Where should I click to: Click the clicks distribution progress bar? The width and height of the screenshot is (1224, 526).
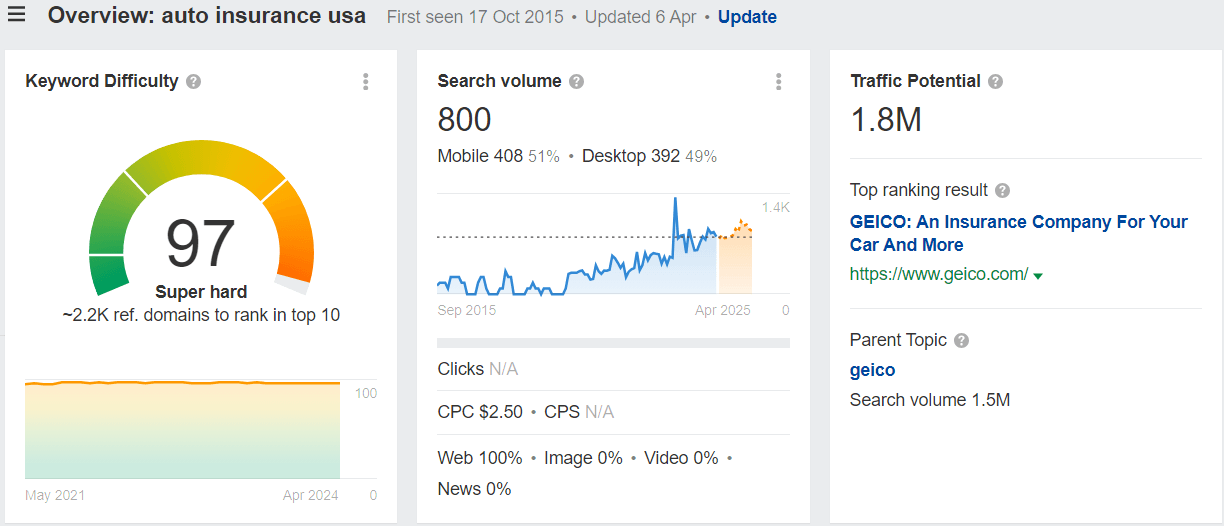pos(613,343)
